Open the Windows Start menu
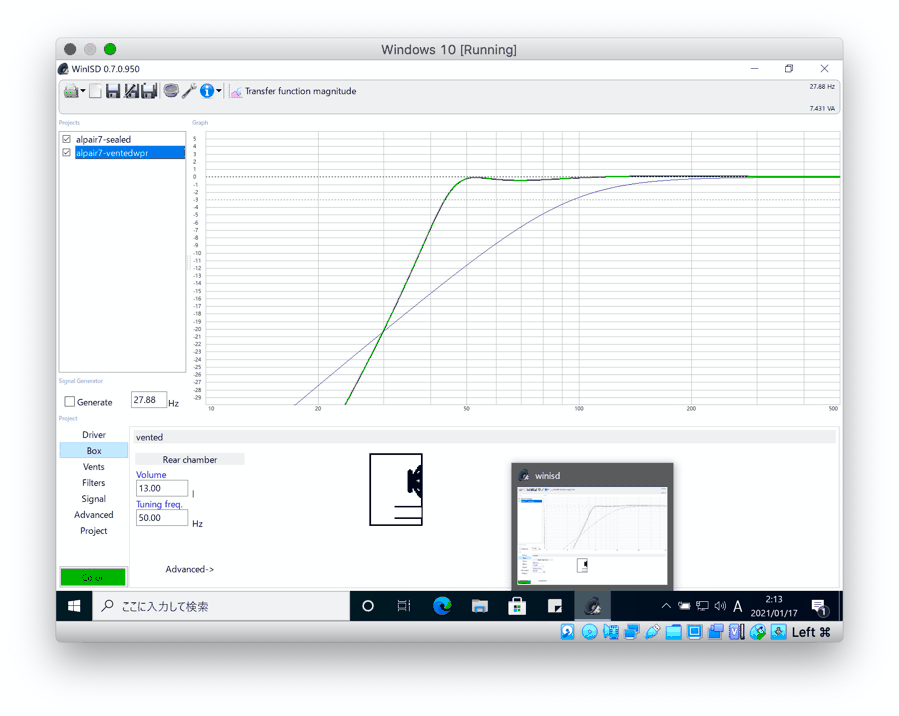This screenshot has width=899, height=716. click(x=74, y=606)
